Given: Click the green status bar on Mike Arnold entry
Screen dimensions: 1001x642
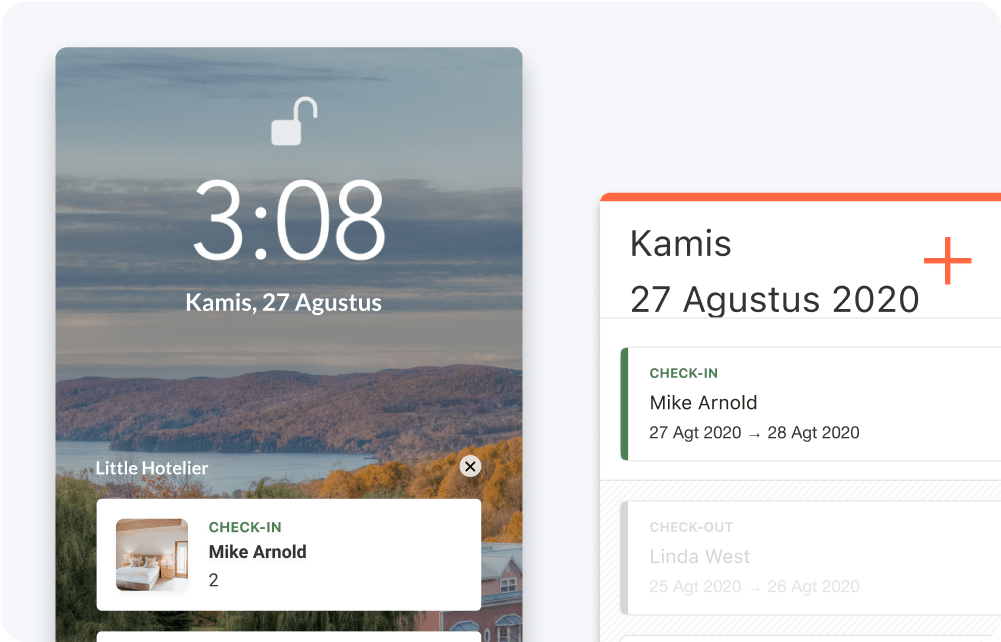Looking at the screenshot, I should point(624,404).
